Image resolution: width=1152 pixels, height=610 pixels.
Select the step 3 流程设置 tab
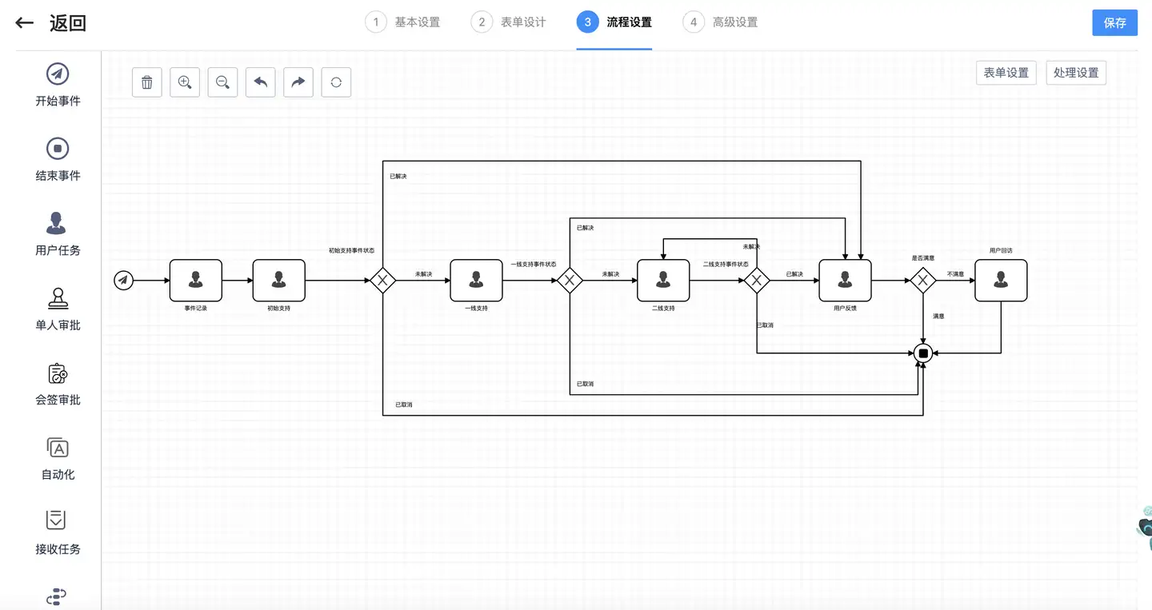click(x=614, y=22)
